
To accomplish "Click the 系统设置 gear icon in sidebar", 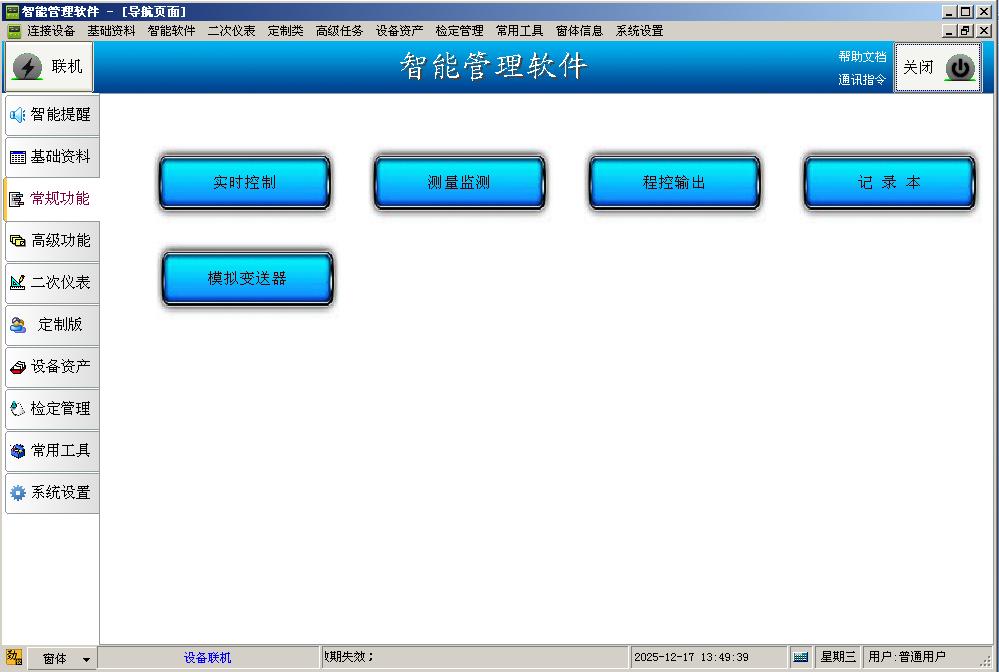I will click(x=17, y=493).
